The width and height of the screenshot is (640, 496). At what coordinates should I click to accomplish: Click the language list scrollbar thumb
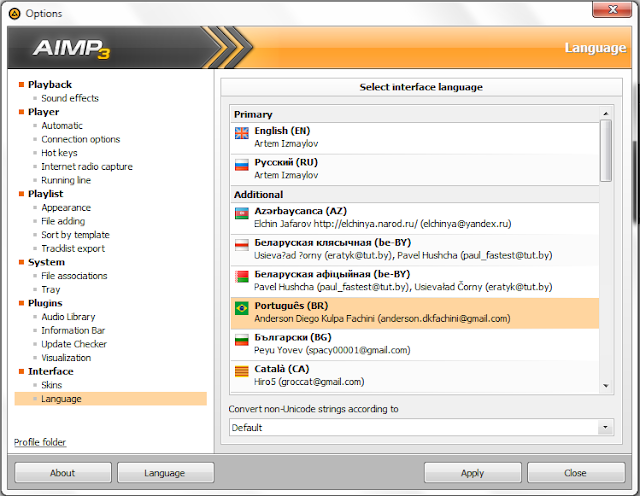tap(606, 150)
